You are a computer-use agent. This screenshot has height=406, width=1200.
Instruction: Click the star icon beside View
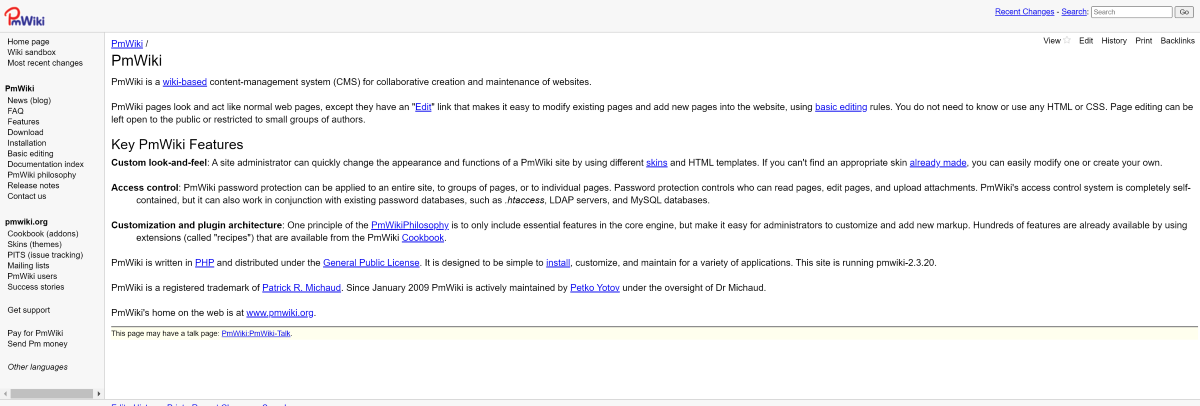pos(1067,41)
